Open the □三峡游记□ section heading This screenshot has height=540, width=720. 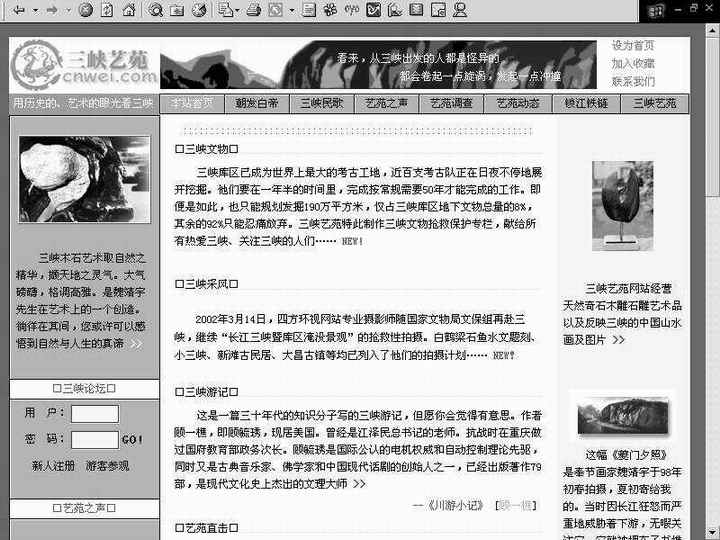207,392
